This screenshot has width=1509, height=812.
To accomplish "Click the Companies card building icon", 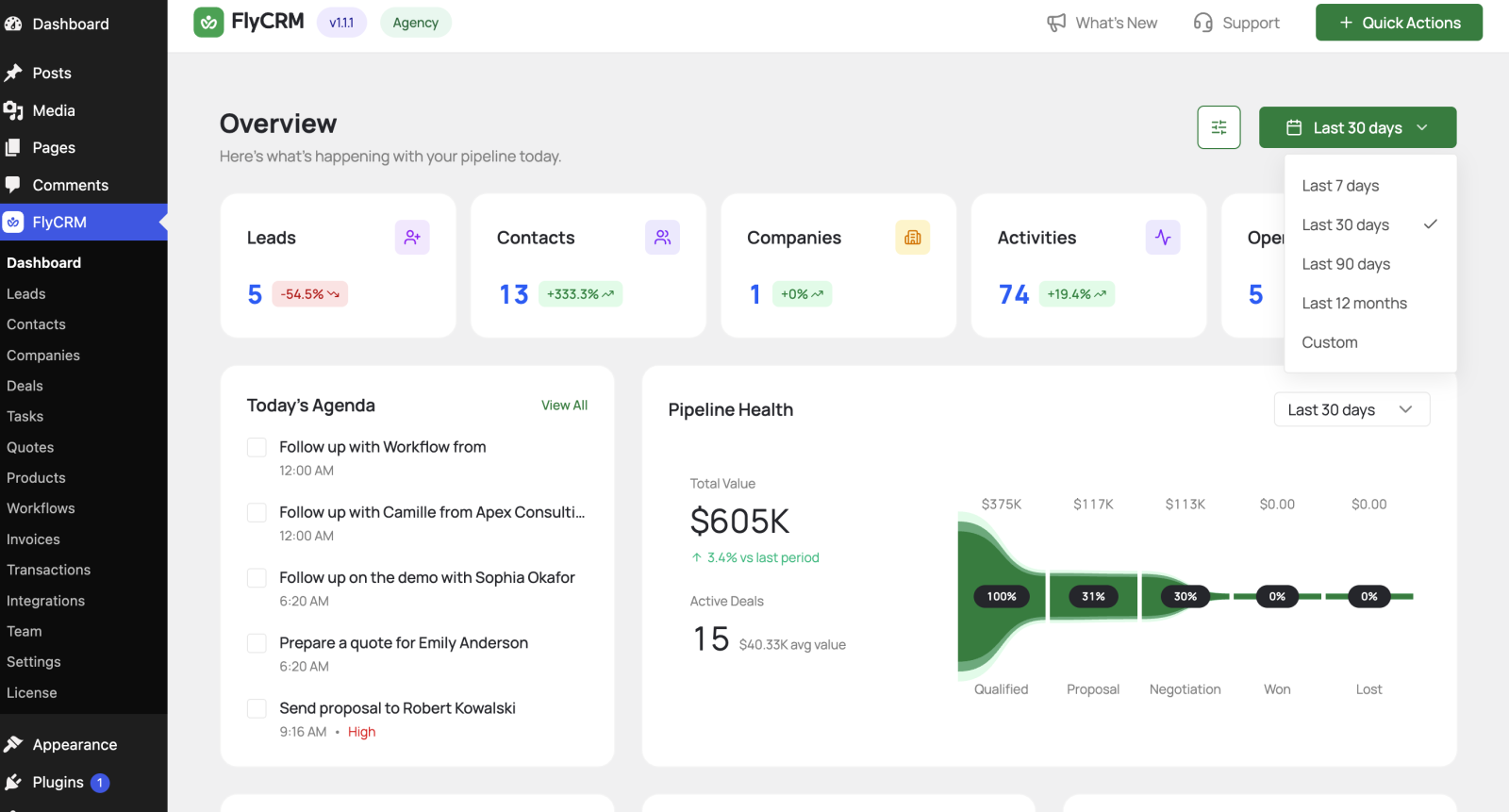I will click(912, 238).
